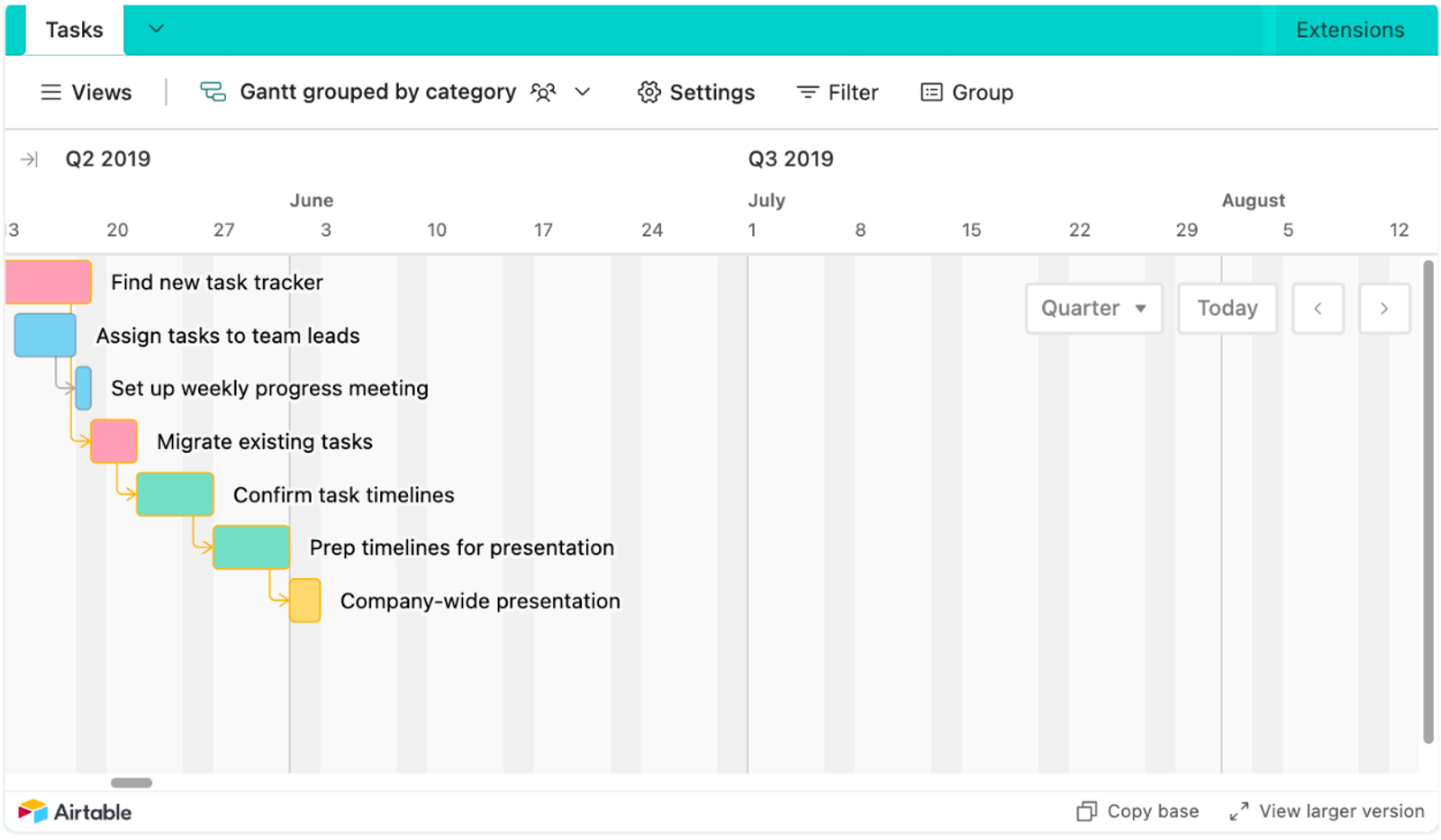Open the Views sidebar label
Image resolution: width=1441 pixels, height=840 pixels.
tap(102, 92)
